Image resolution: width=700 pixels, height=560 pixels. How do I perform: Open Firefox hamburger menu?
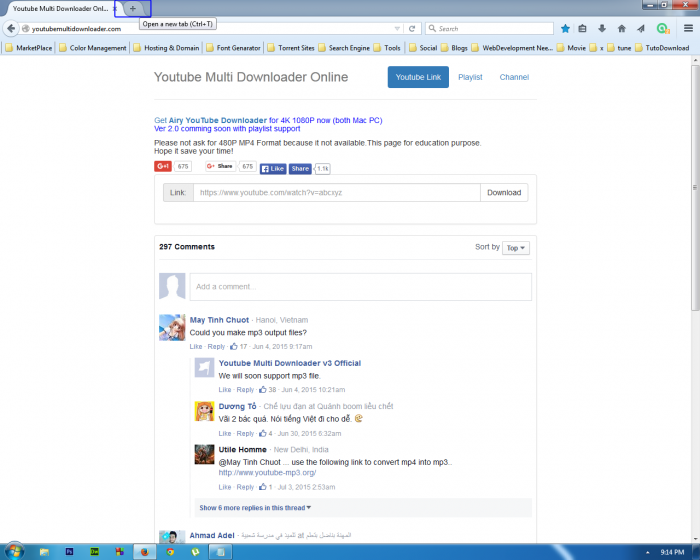[x=688, y=29]
